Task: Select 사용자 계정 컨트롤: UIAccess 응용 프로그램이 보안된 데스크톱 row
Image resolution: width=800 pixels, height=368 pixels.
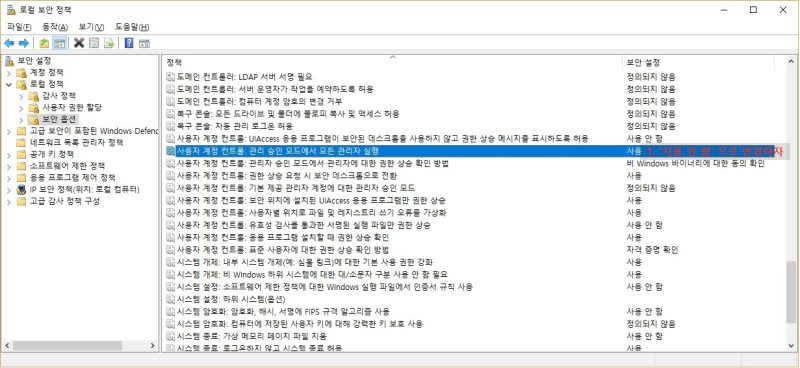Action: tap(383, 139)
